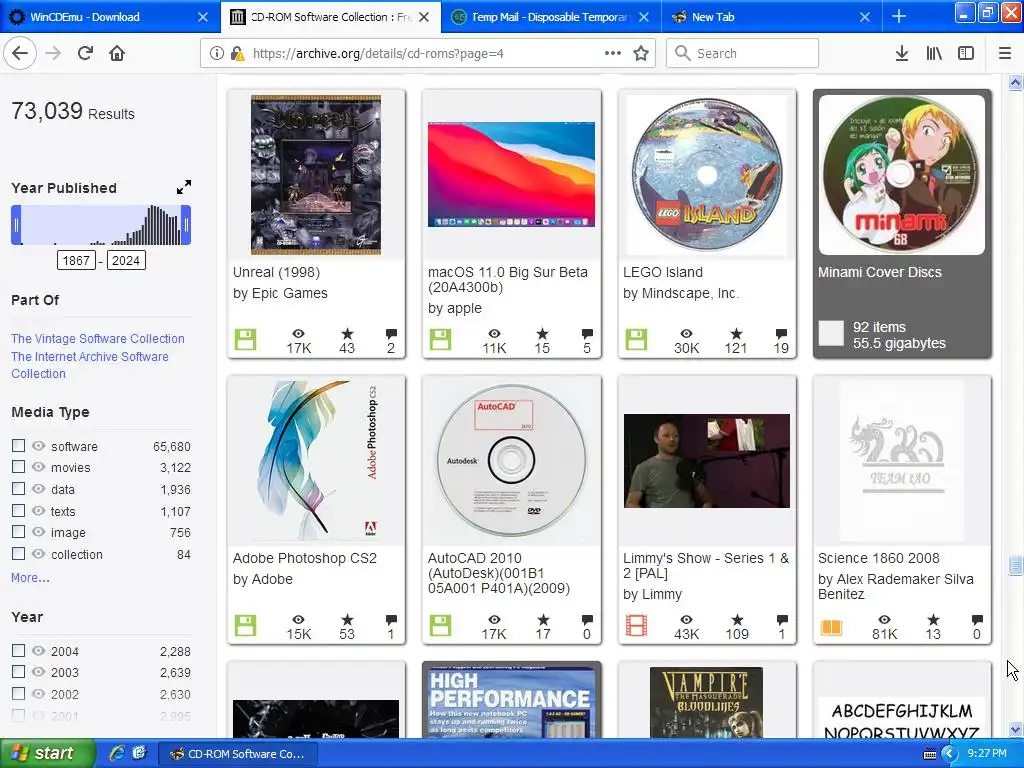Check the 2004 year filter

pos(18,650)
